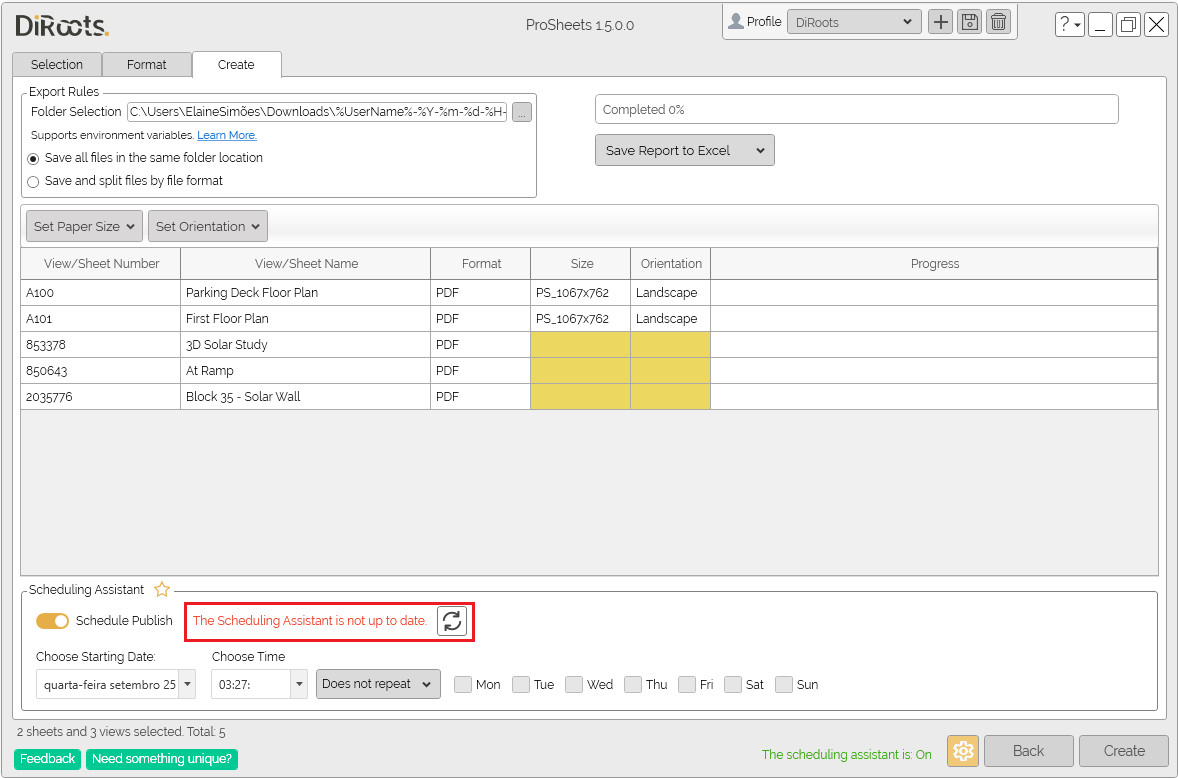Click the star beside Scheduling Assistant
The width and height of the screenshot is (1178, 778).
tap(161, 589)
